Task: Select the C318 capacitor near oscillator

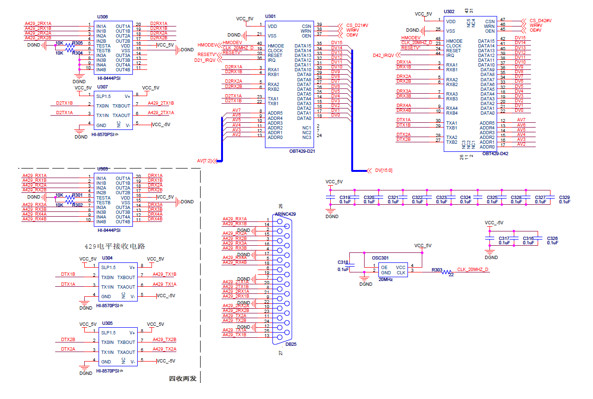Action: coord(350,265)
